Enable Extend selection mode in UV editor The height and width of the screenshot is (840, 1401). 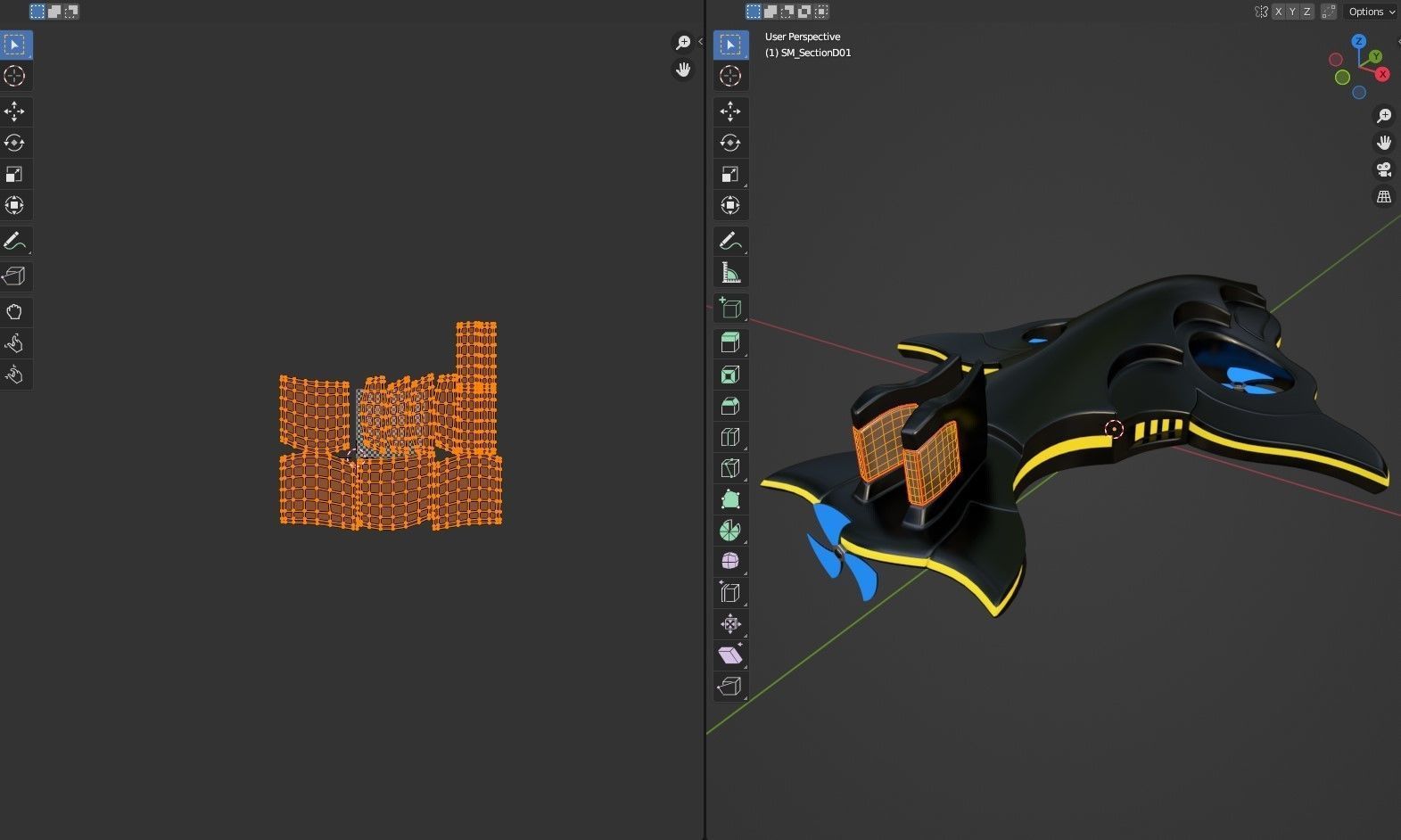click(54, 12)
